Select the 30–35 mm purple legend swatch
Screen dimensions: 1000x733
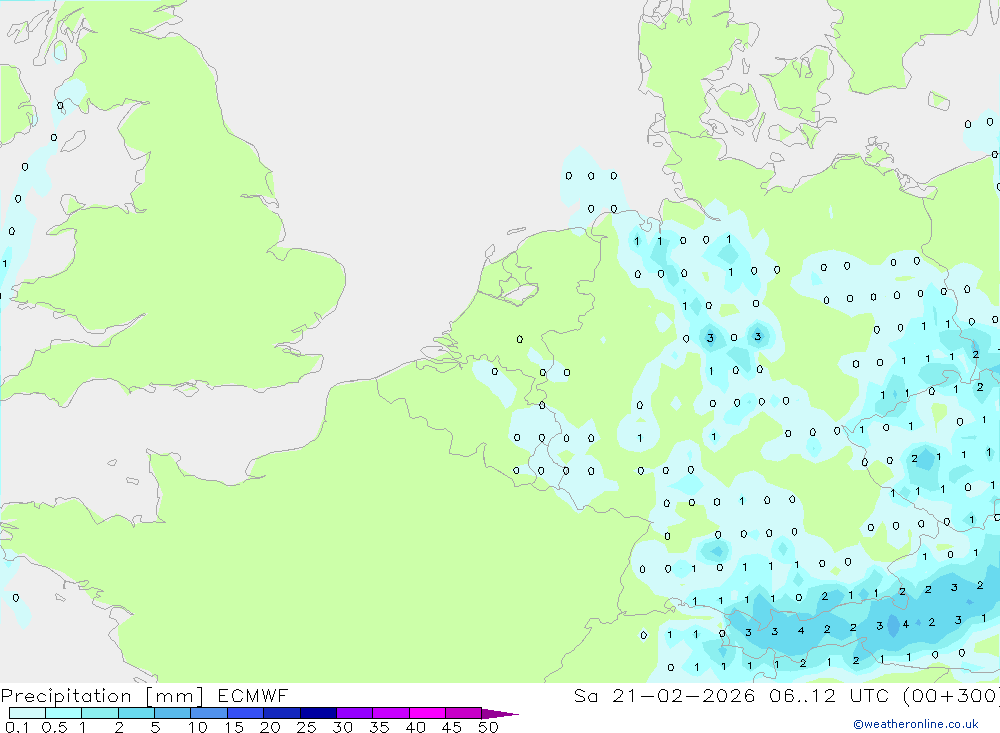point(355,713)
